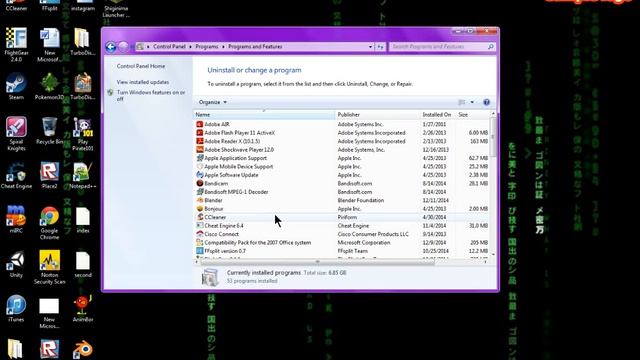Click the Forward arrow in the Programs window

(x=123, y=47)
